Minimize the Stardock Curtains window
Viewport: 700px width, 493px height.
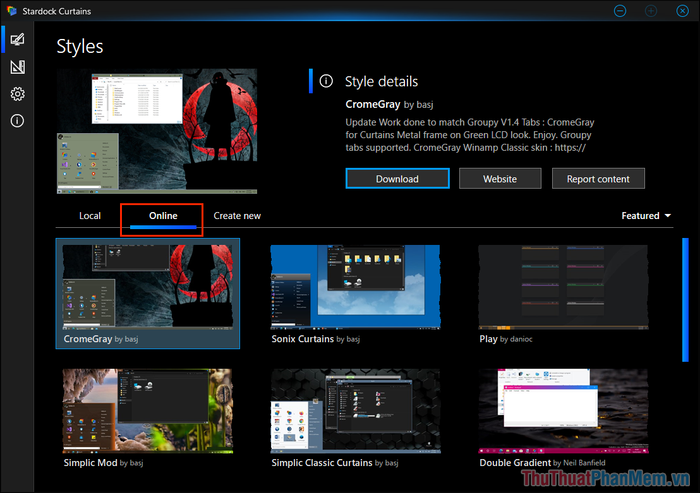(620, 11)
